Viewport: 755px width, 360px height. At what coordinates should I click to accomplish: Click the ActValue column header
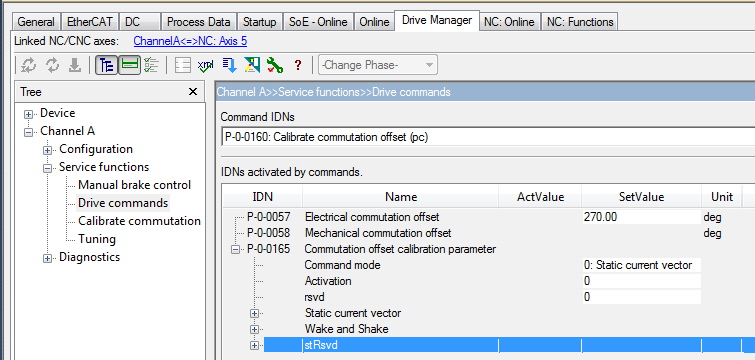click(540, 197)
